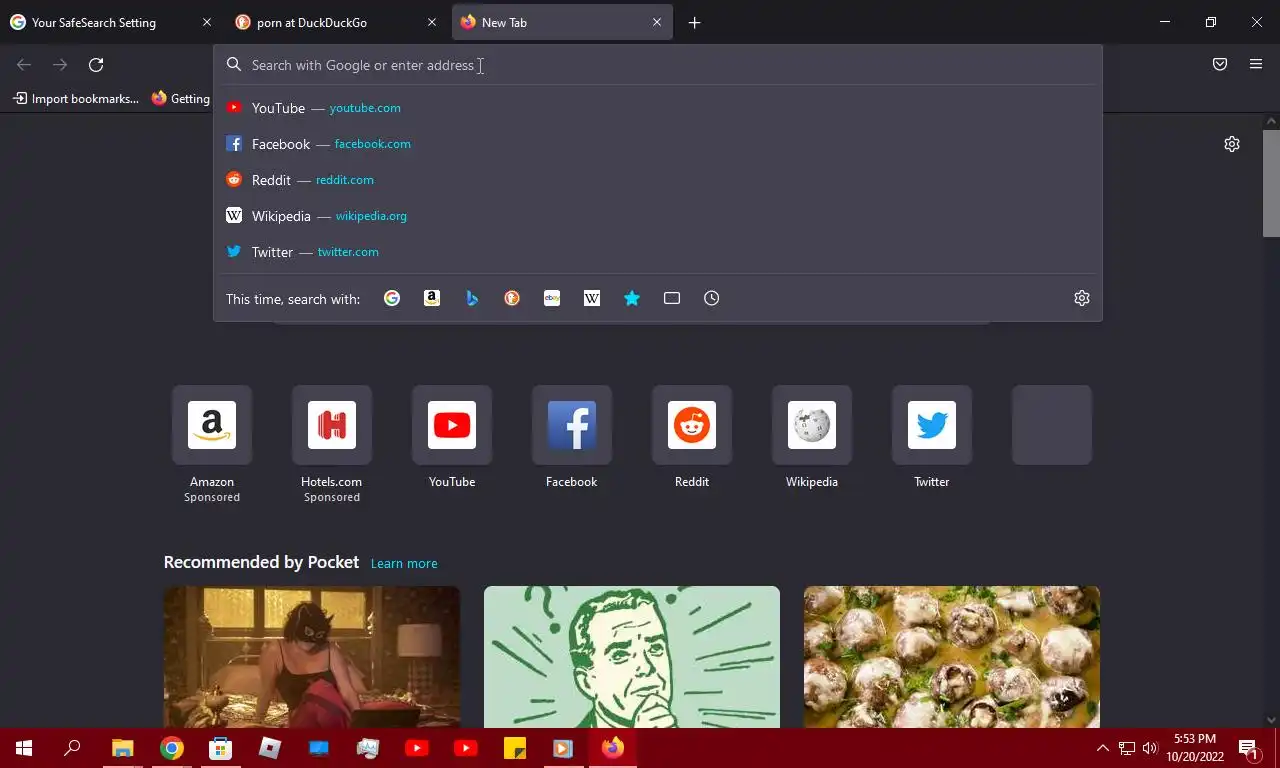Select Facebook suggestion in address dropdown
1280x768 pixels.
tap(658, 144)
